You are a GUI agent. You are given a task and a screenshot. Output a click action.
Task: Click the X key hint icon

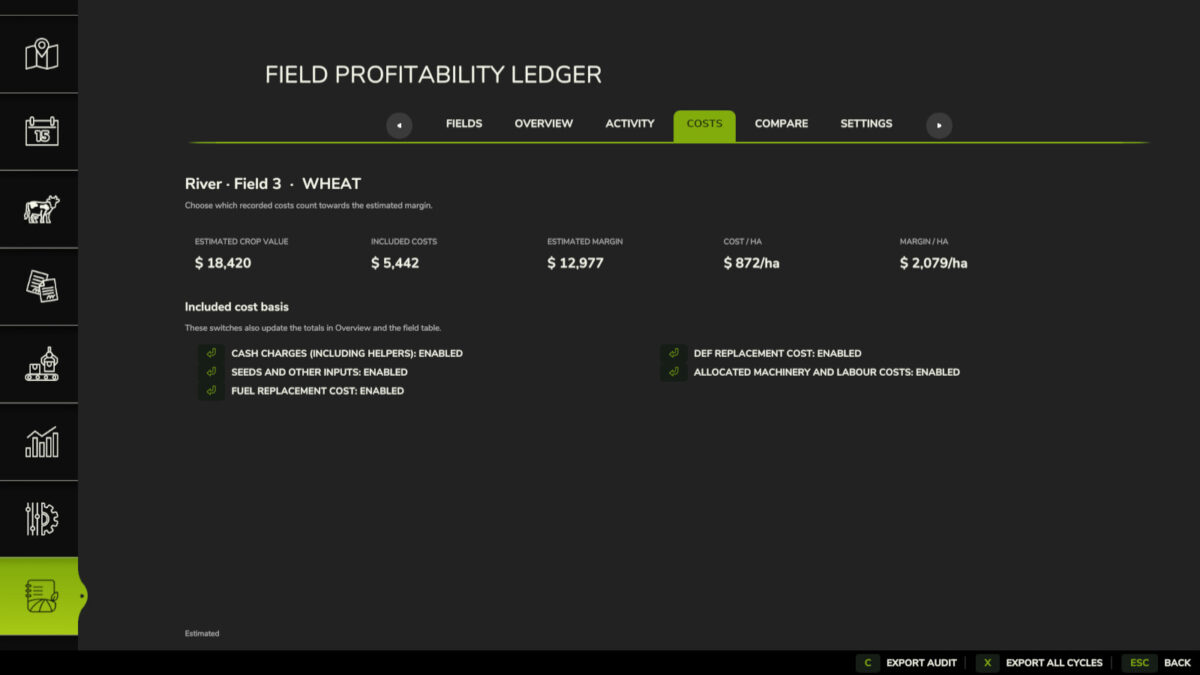987,663
